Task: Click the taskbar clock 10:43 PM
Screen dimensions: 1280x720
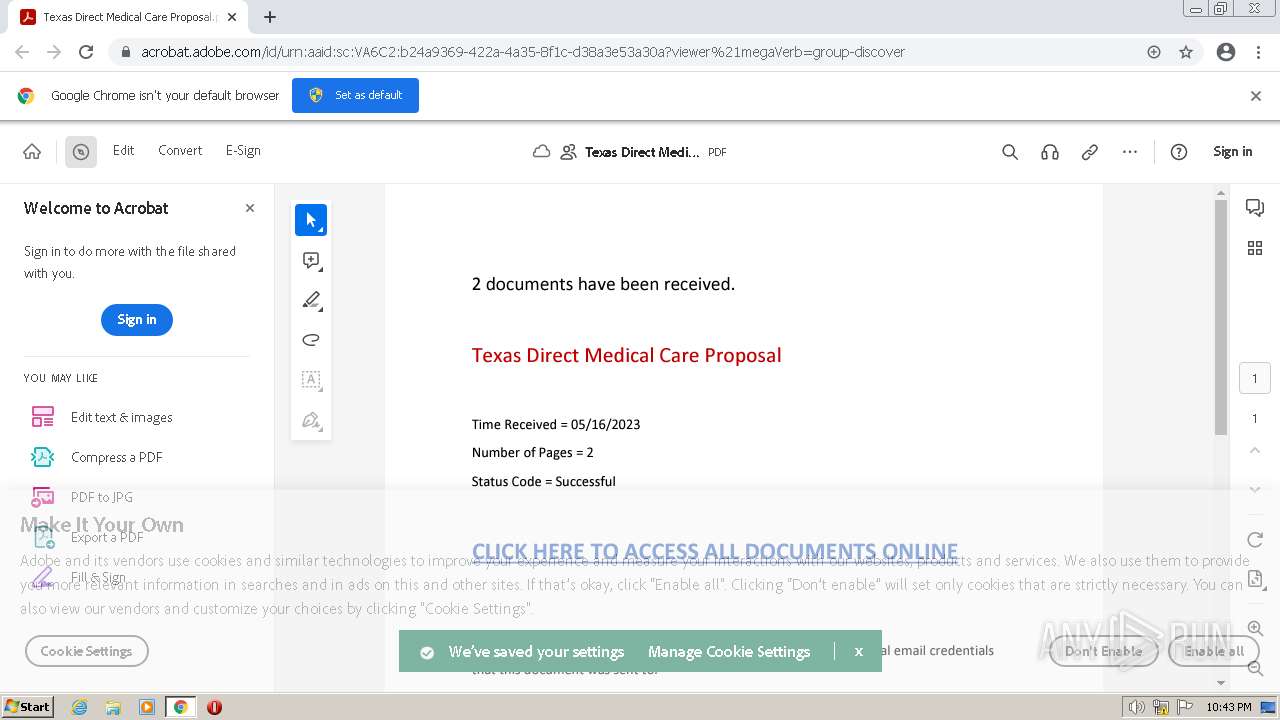Action: point(1229,707)
